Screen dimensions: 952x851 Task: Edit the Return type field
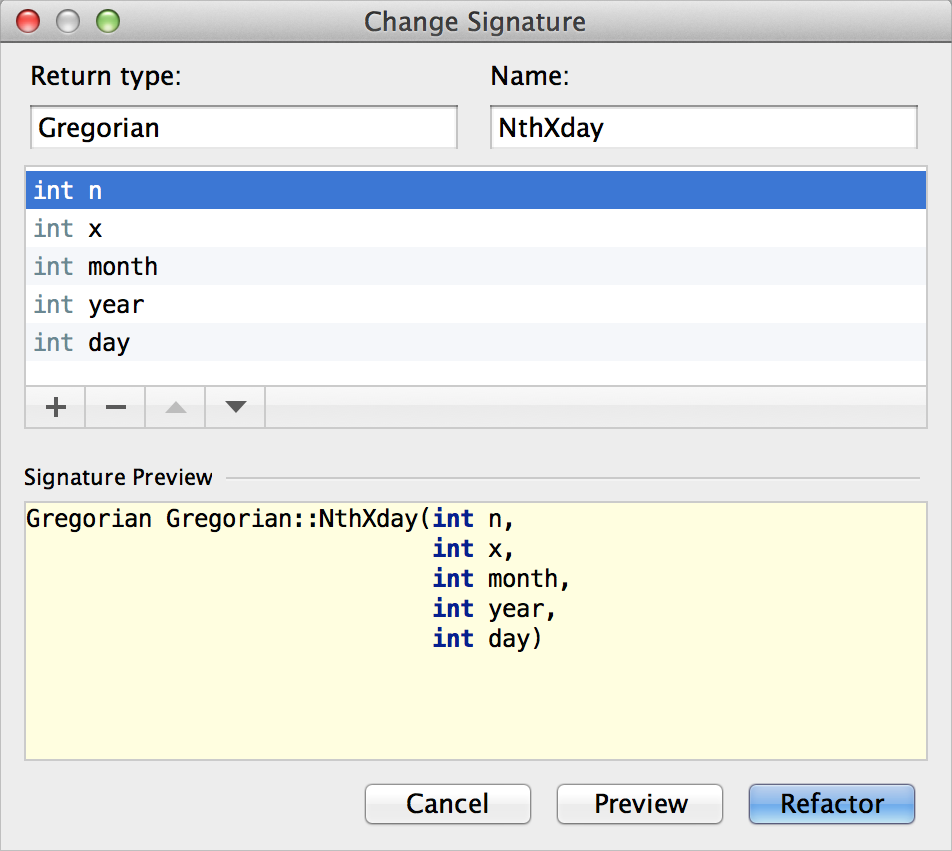243,127
